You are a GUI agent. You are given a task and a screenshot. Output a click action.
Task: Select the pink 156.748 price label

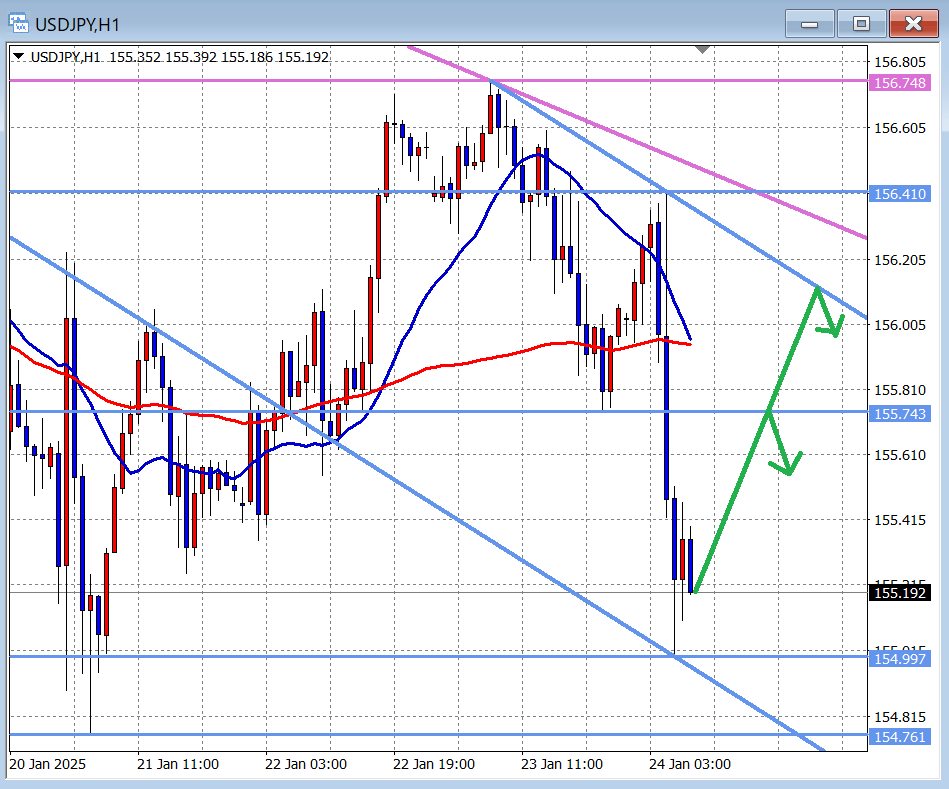click(x=899, y=83)
